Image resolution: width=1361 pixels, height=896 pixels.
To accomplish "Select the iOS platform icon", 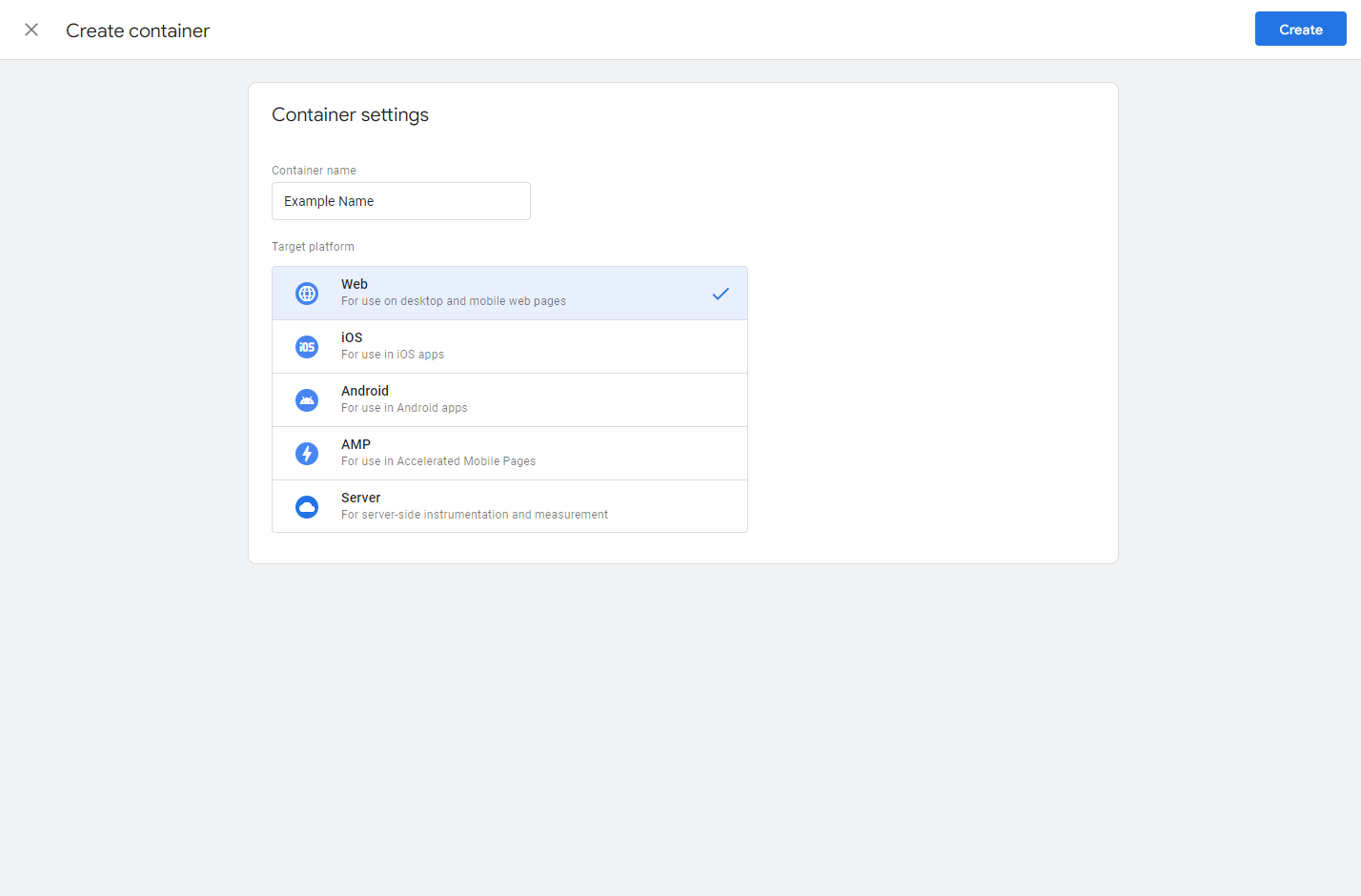I will click(x=307, y=347).
